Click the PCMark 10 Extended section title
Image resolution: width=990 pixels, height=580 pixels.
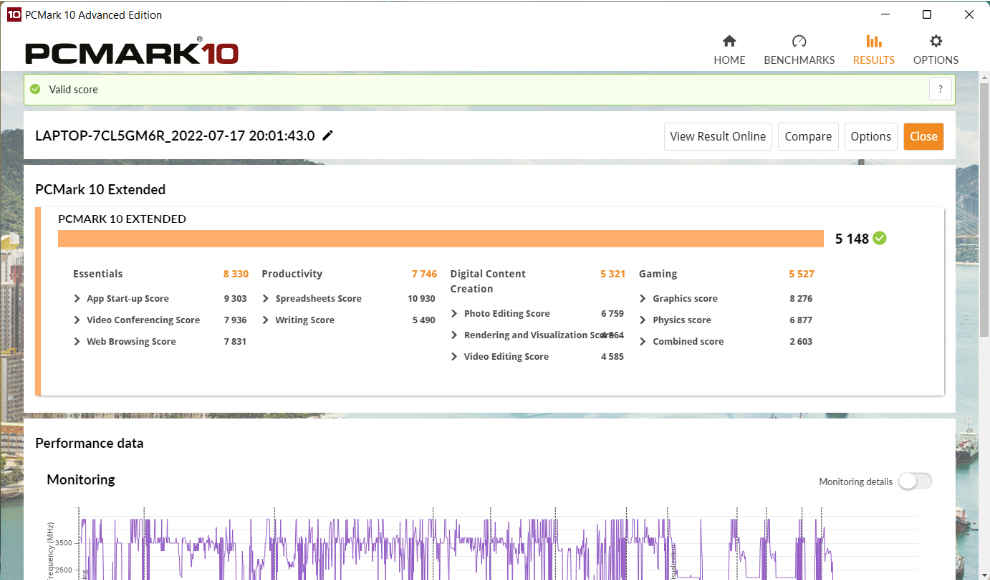click(100, 189)
